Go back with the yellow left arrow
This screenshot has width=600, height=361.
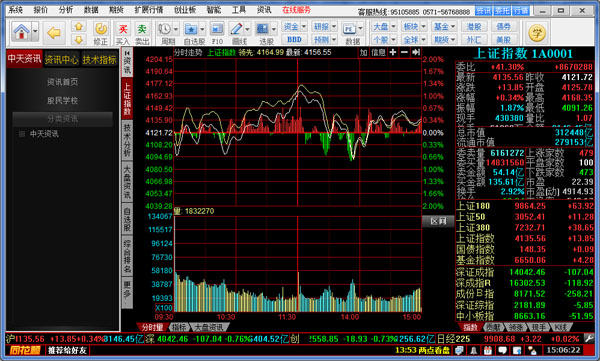(54, 33)
